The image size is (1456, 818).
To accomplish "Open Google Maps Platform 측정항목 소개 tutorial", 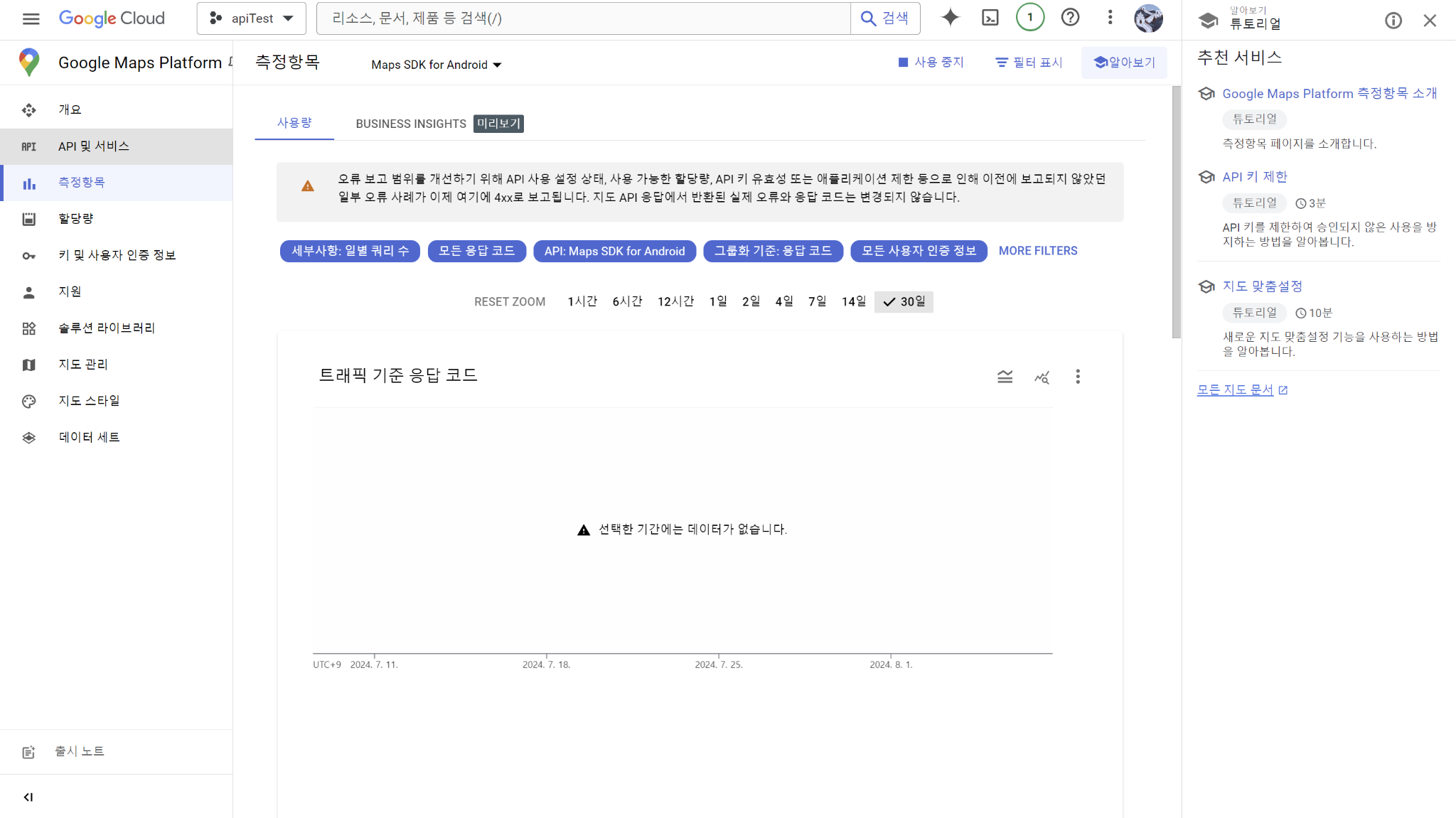I will tap(1329, 94).
